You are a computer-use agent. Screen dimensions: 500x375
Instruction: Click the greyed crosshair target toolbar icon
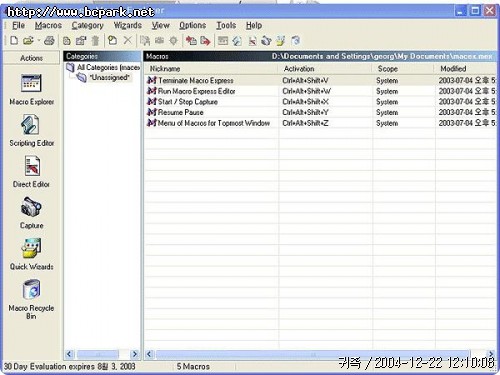173,41
